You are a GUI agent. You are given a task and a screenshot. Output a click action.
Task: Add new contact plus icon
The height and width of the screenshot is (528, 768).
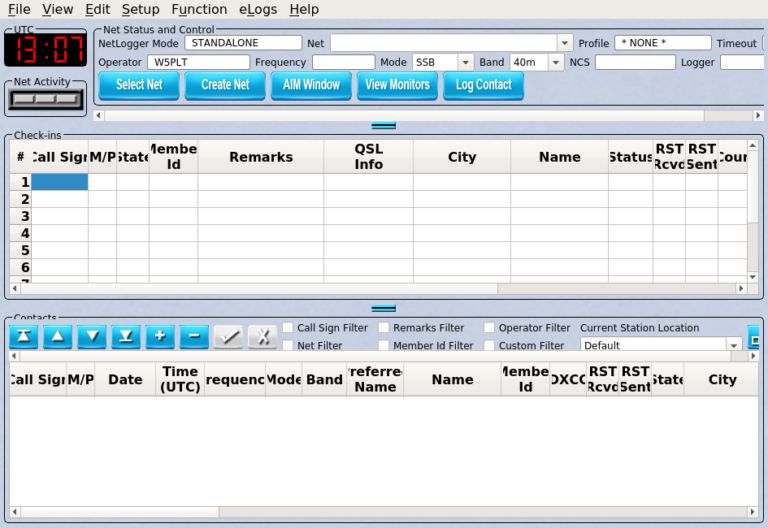click(x=160, y=336)
